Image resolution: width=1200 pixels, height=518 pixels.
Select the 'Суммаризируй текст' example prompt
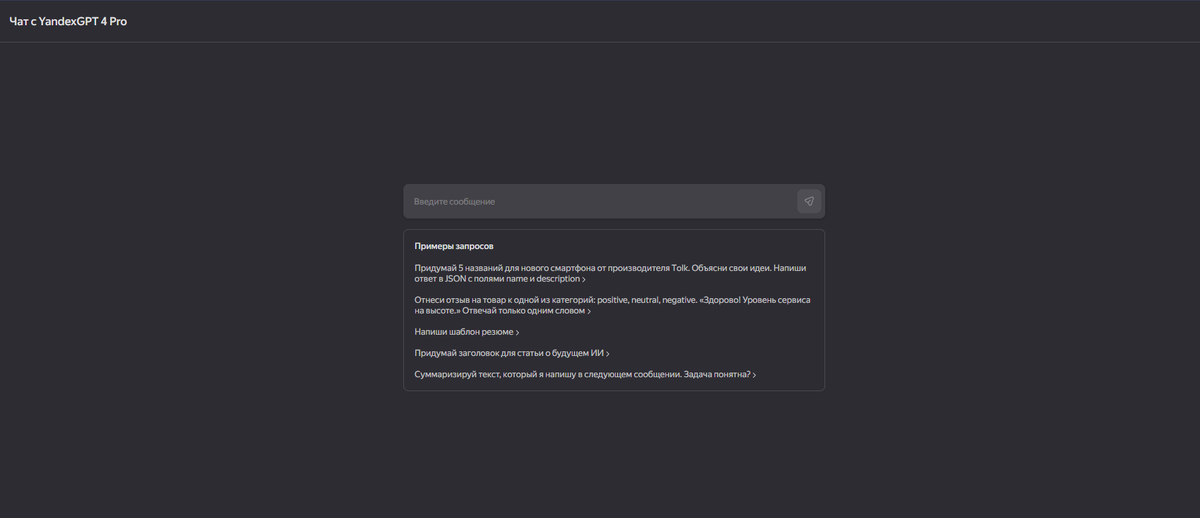point(585,374)
